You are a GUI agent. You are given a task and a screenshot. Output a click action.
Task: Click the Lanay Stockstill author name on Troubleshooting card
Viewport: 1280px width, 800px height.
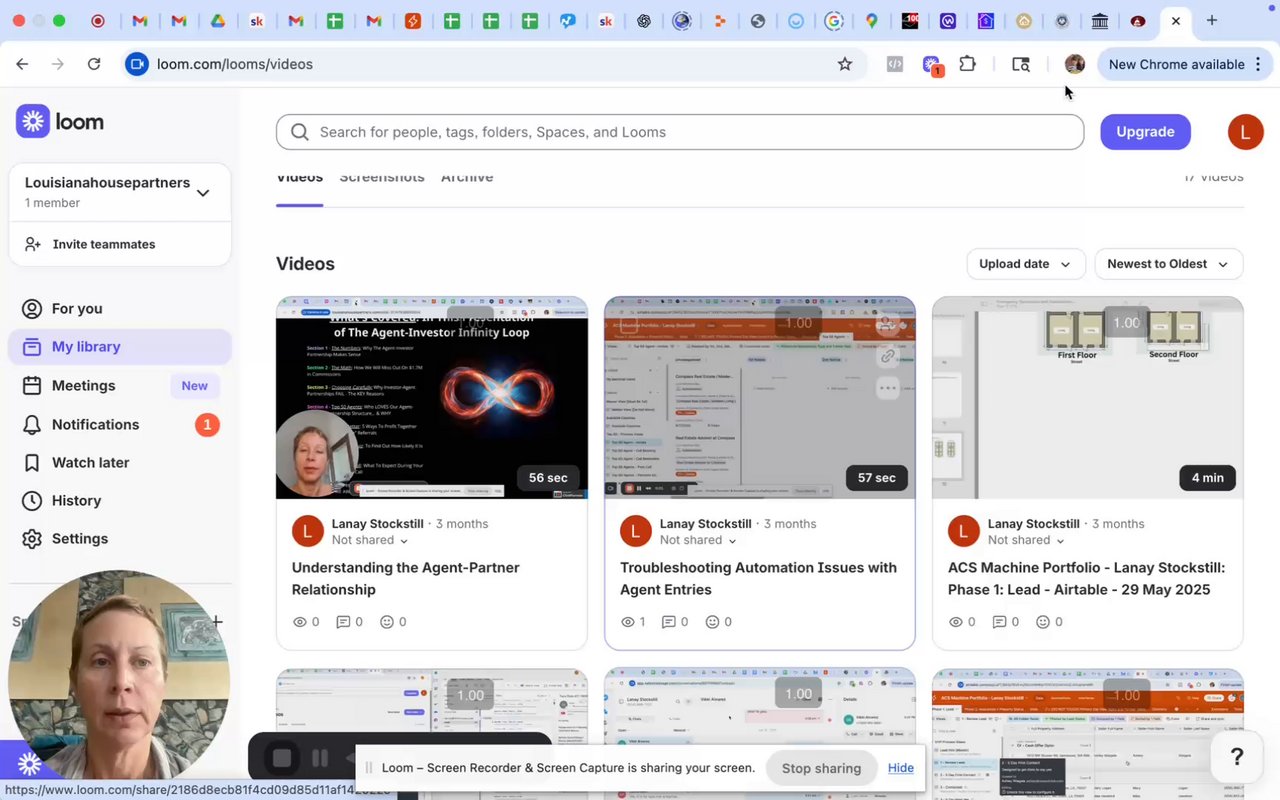tap(705, 524)
